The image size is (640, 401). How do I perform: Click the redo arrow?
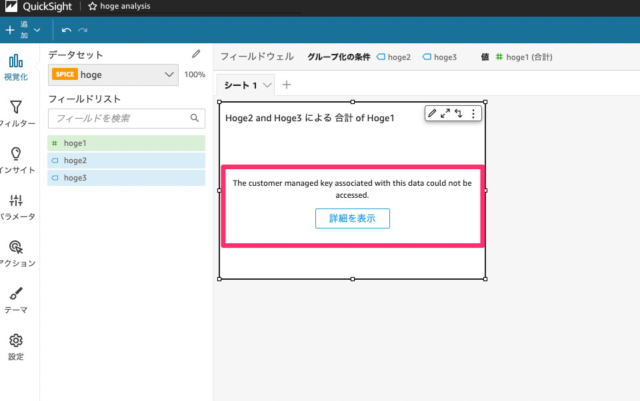click(x=83, y=30)
